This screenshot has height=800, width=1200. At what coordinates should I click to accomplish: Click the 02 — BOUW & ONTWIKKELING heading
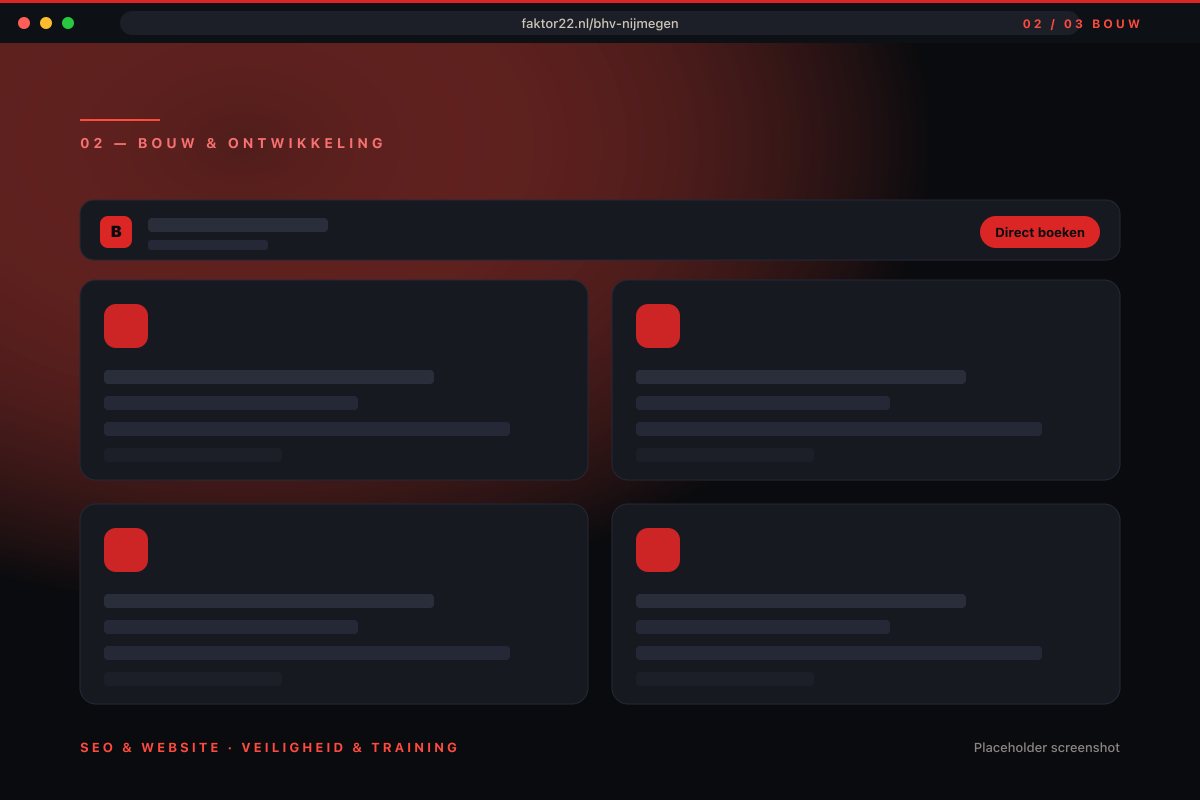[x=233, y=143]
